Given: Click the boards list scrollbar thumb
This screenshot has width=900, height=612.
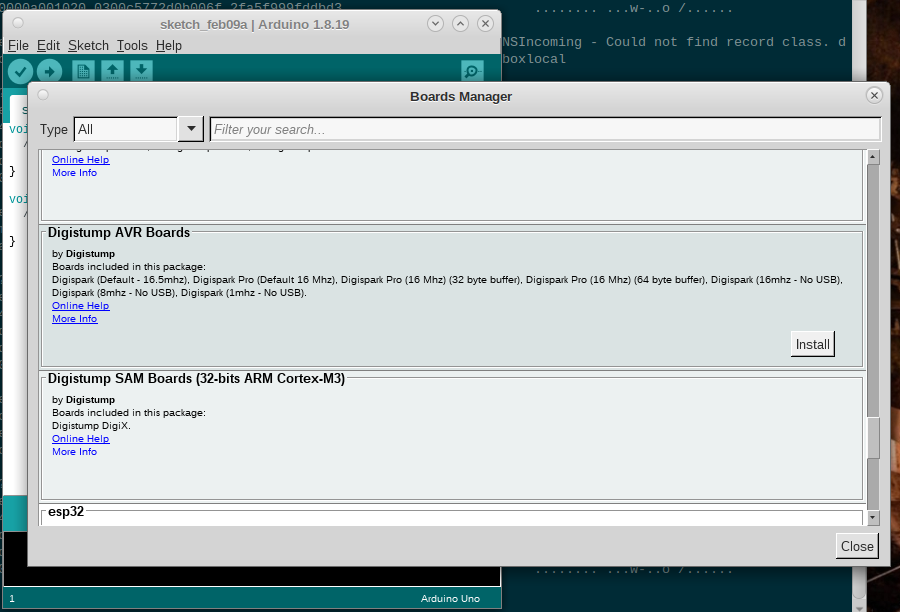Looking at the screenshot, I should tap(873, 438).
